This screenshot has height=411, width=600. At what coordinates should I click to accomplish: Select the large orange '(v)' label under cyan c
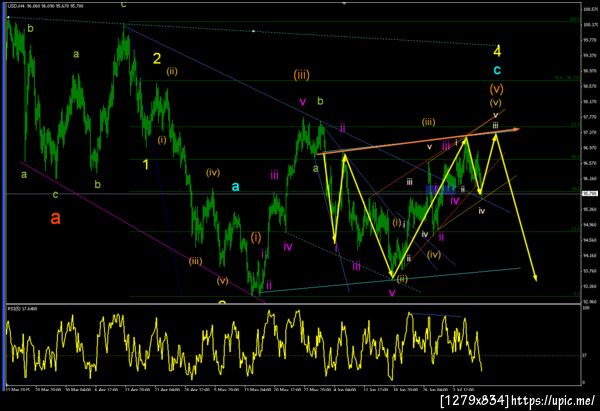[x=496, y=89]
